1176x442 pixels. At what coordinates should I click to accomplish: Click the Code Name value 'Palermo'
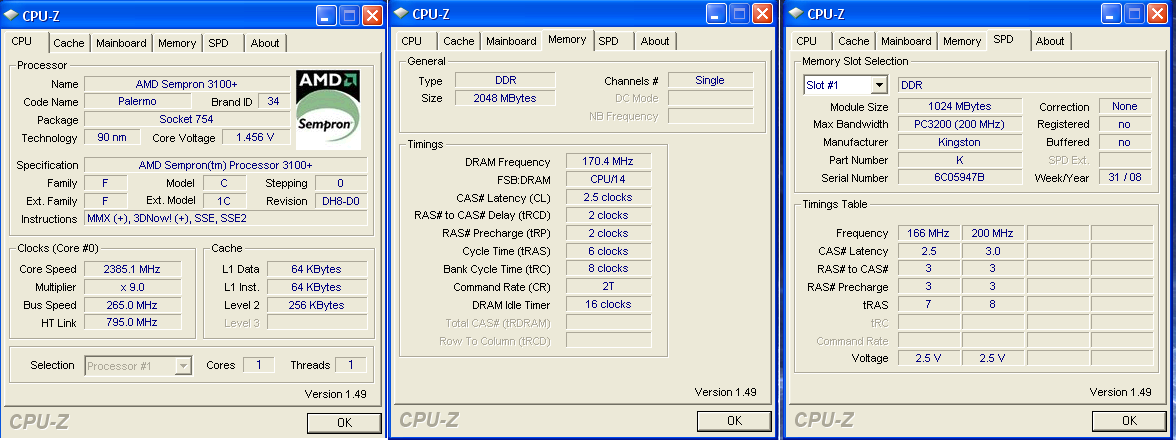point(136,101)
